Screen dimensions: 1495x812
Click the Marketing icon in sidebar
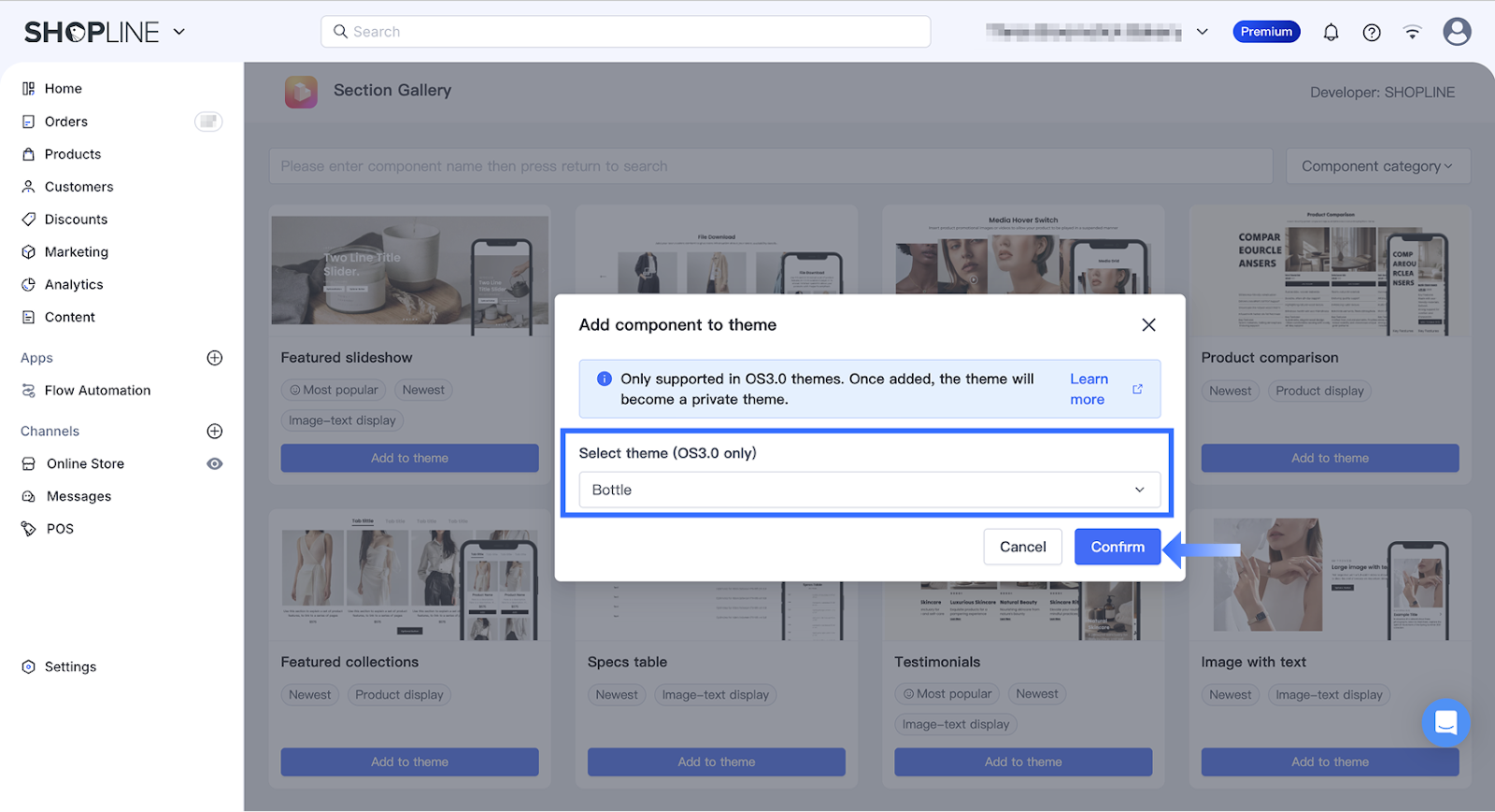click(x=28, y=252)
